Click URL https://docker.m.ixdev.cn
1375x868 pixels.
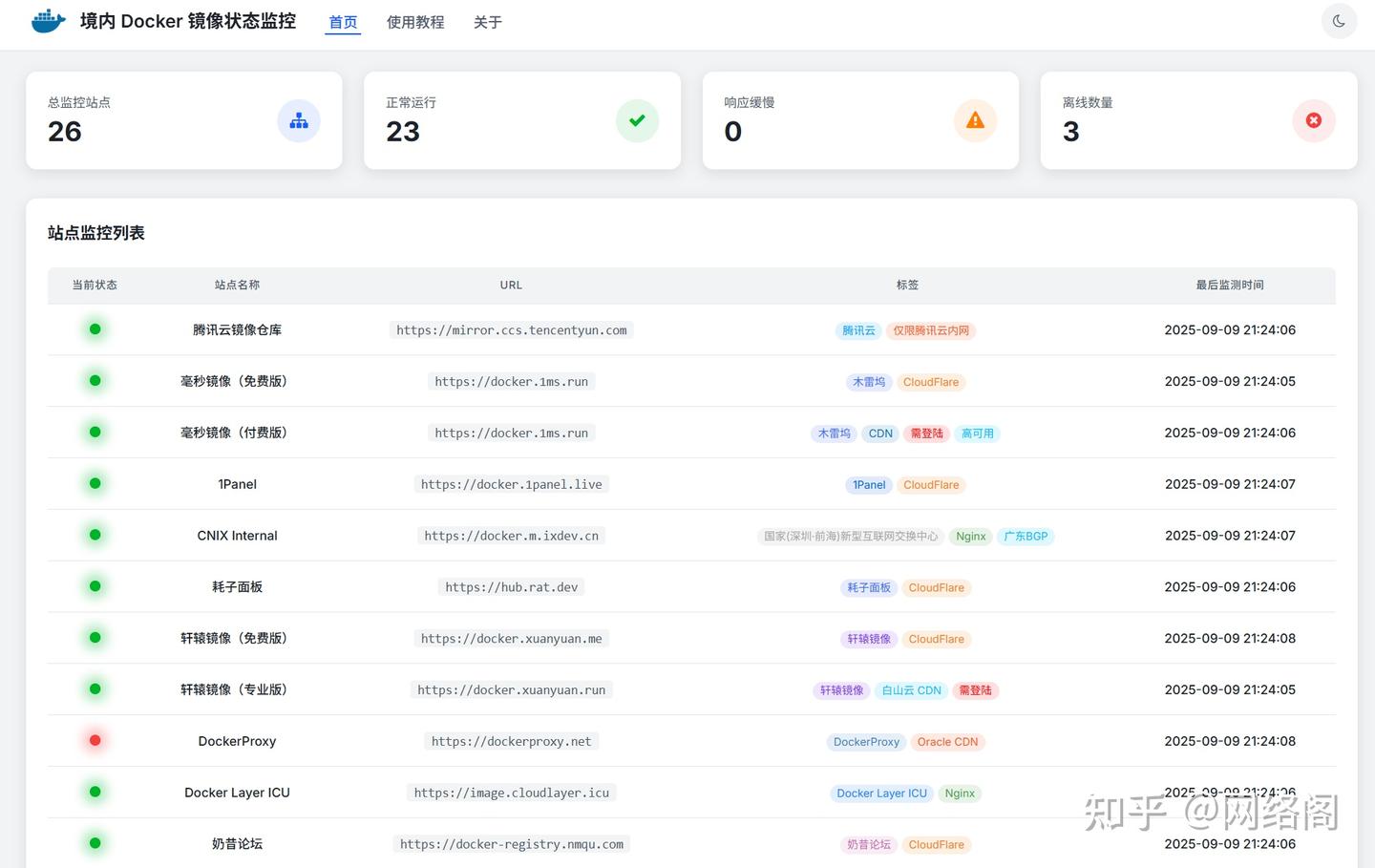pos(512,536)
